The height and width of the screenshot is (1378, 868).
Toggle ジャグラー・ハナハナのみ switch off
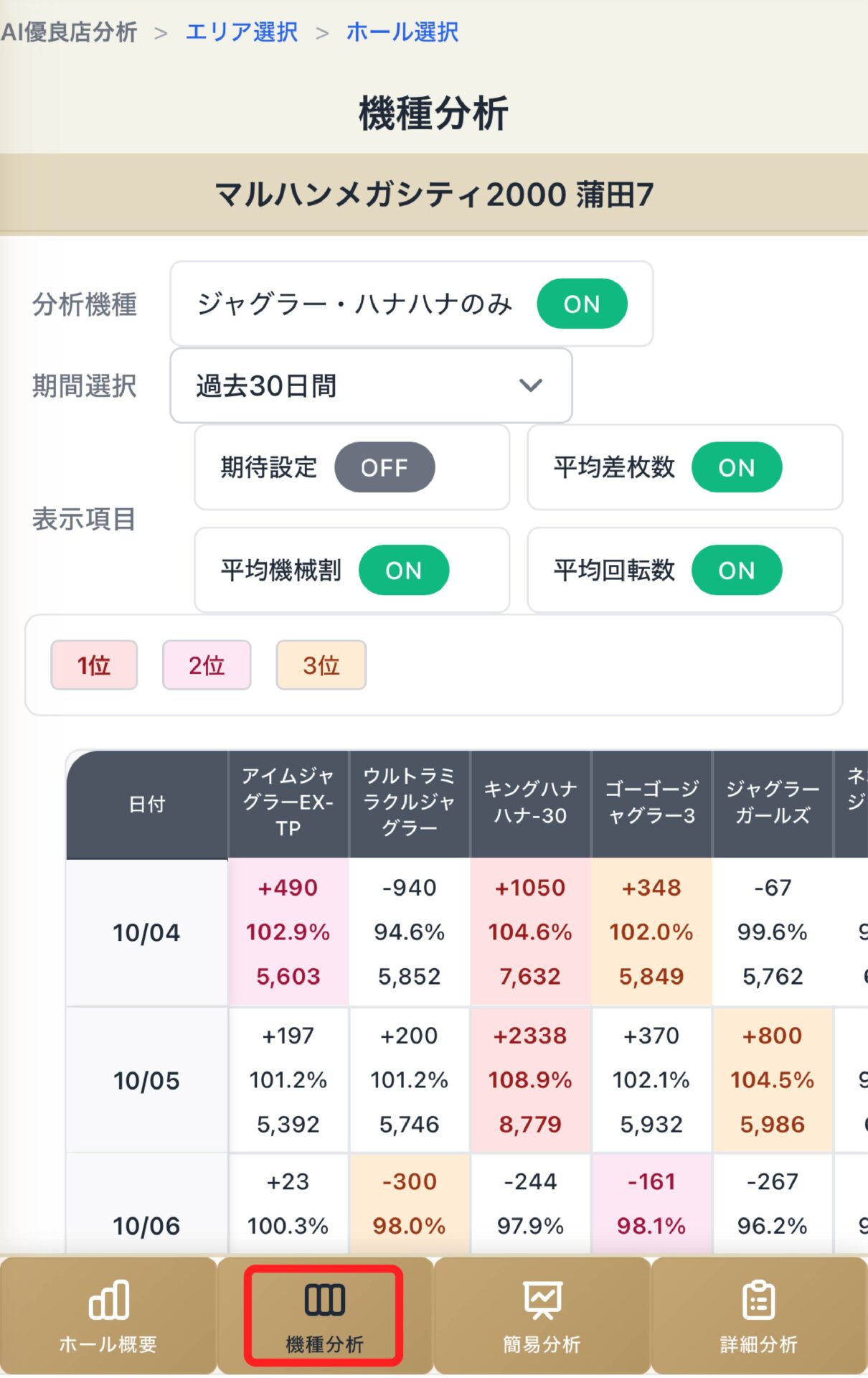click(582, 304)
